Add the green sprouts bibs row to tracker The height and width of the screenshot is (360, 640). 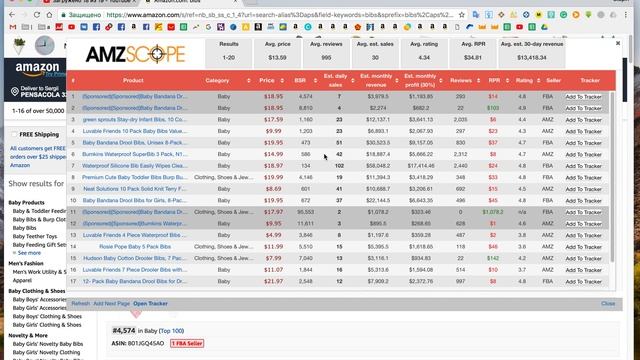(x=584, y=120)
